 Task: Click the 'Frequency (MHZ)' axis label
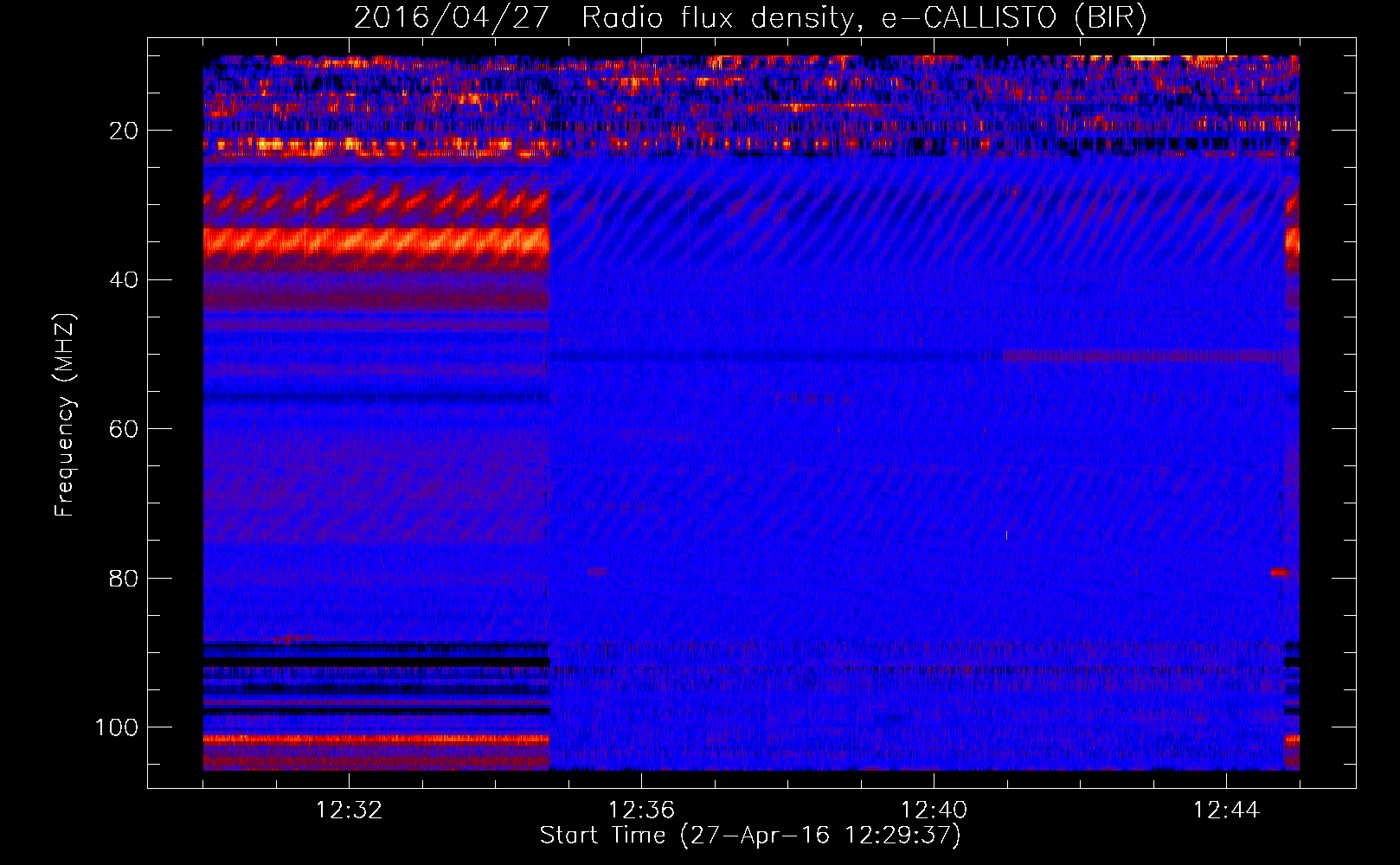point(65,415)
